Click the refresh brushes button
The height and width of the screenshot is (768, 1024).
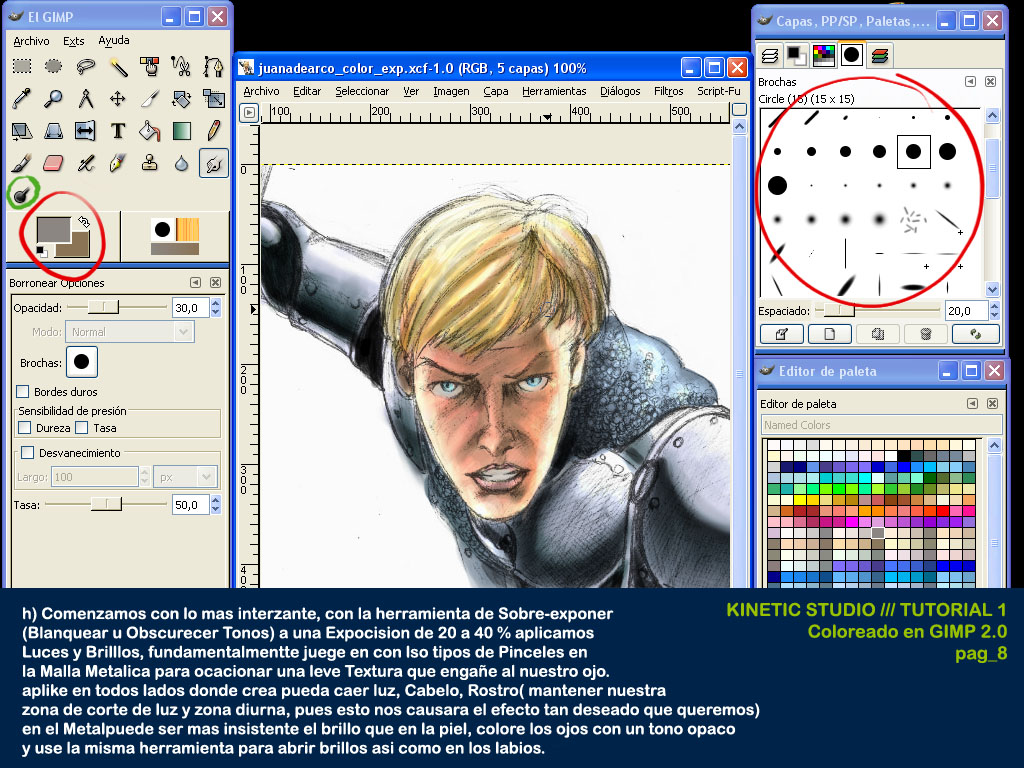pyautogui.click(x=976, y=334)
